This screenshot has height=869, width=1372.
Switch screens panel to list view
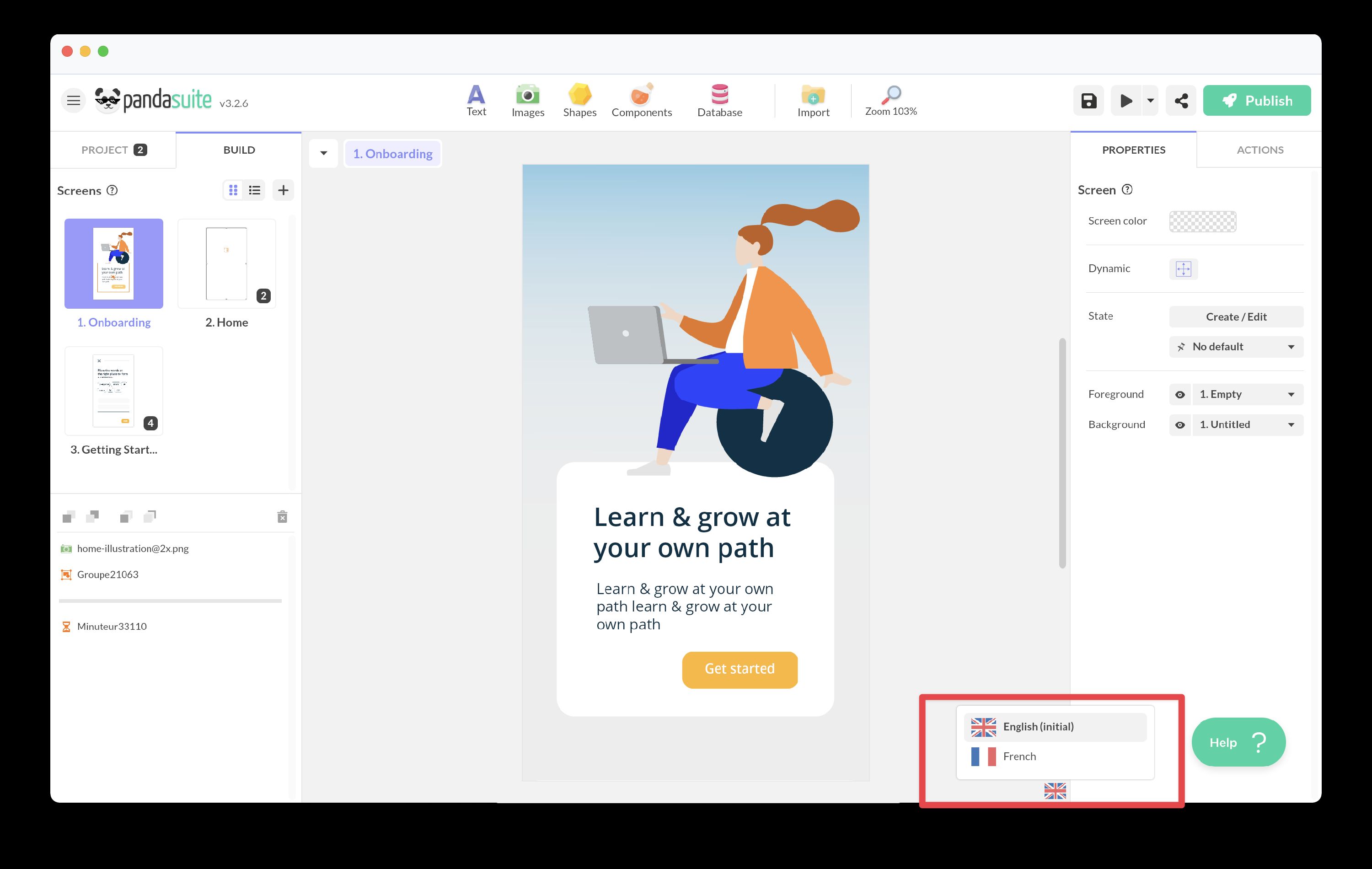[x=255, y=190]
